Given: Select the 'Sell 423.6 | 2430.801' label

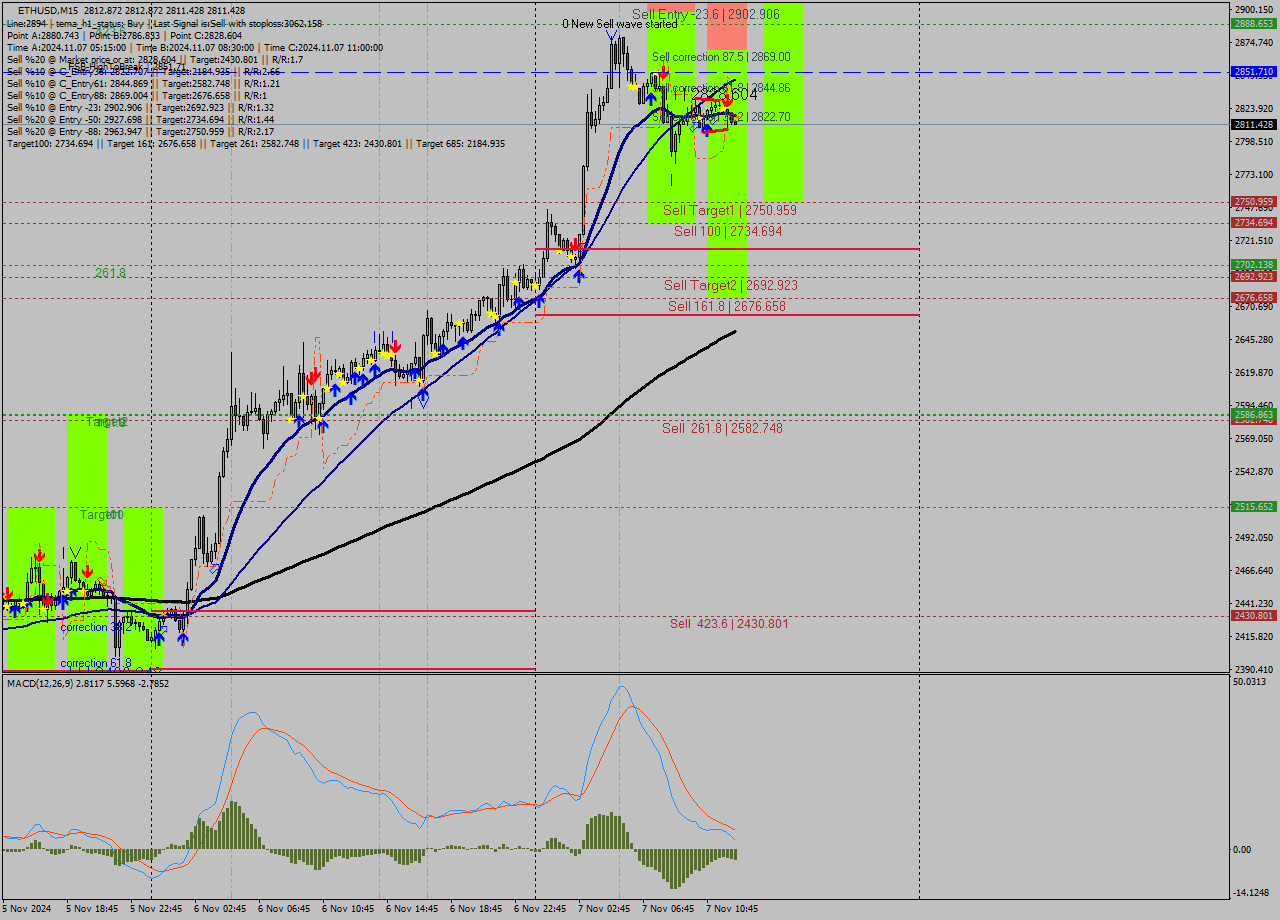Looking at the screenshot, I should [x=729, y=623].
